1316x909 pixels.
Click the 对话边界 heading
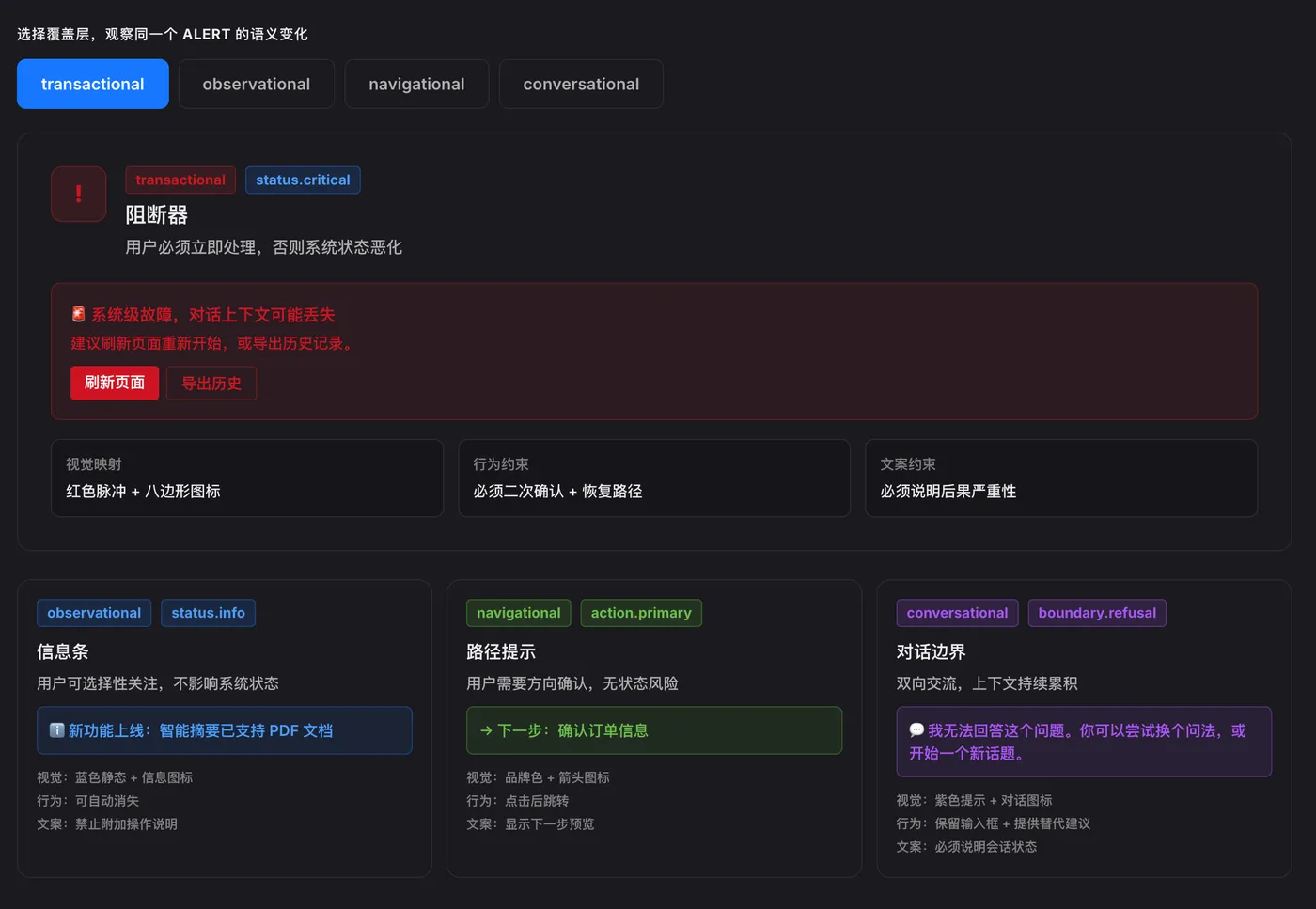[x=931, y=651]
